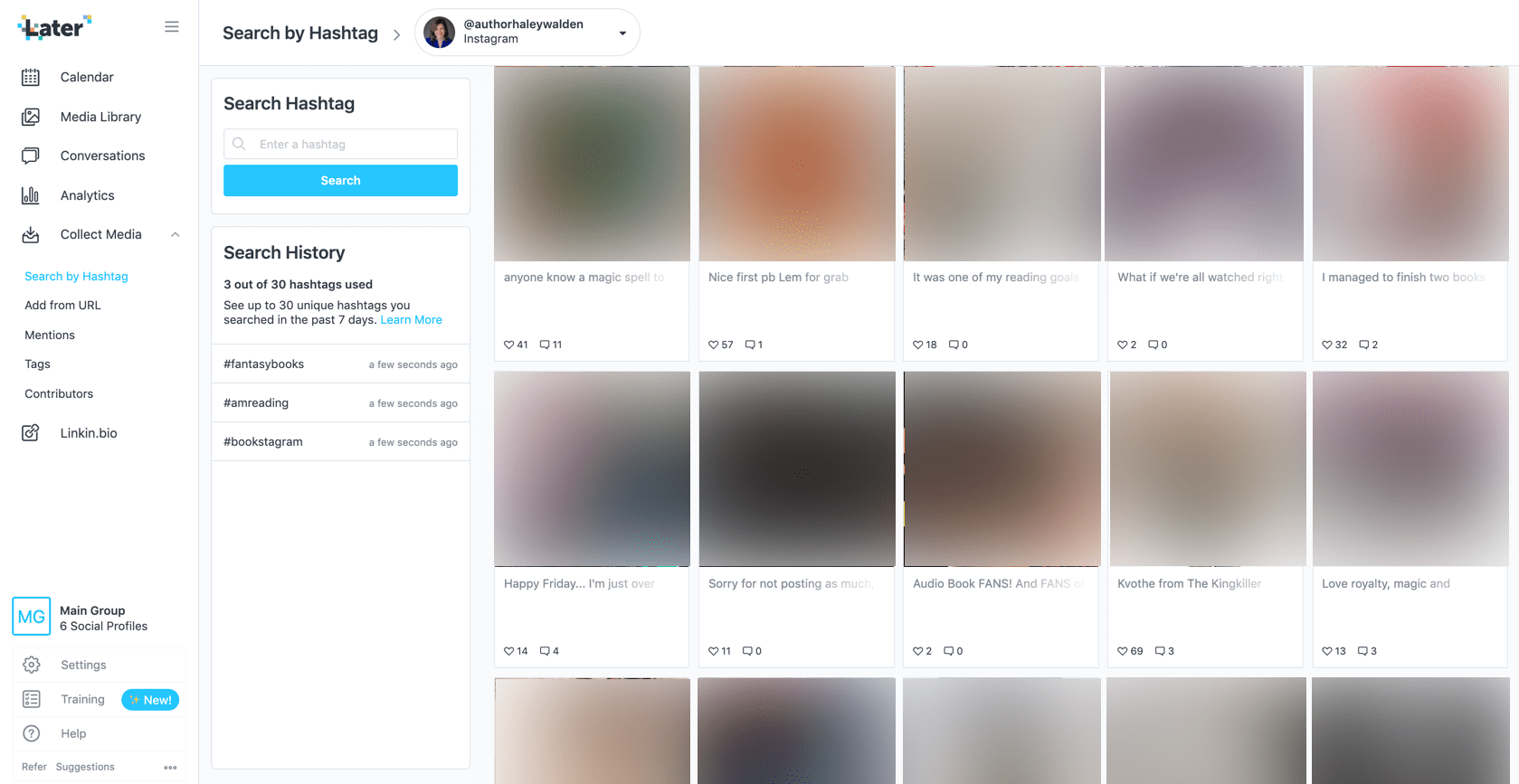The width and height of the screenshot is (1519, 784).
Task: Click the magnifier icon in hashtag field
Action: (x=239, y=144)
